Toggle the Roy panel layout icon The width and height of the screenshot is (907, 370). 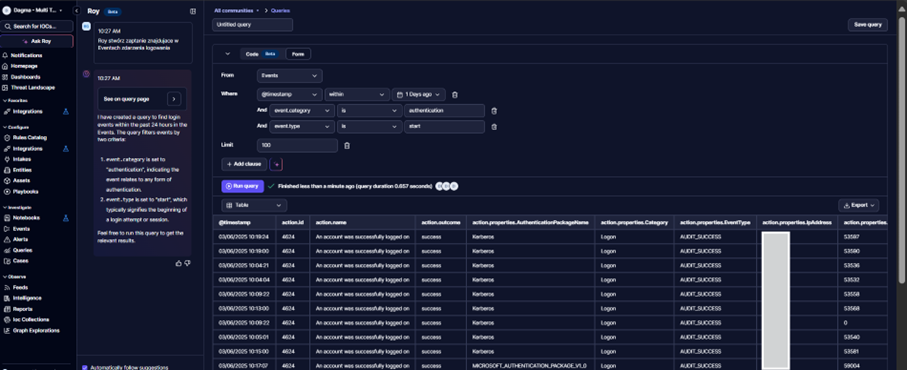(x=193, y=11)
